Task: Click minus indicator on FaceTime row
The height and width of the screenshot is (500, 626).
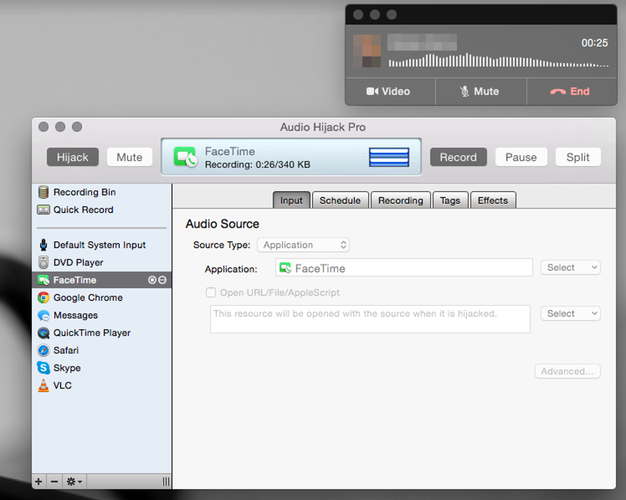Action: 162,280
